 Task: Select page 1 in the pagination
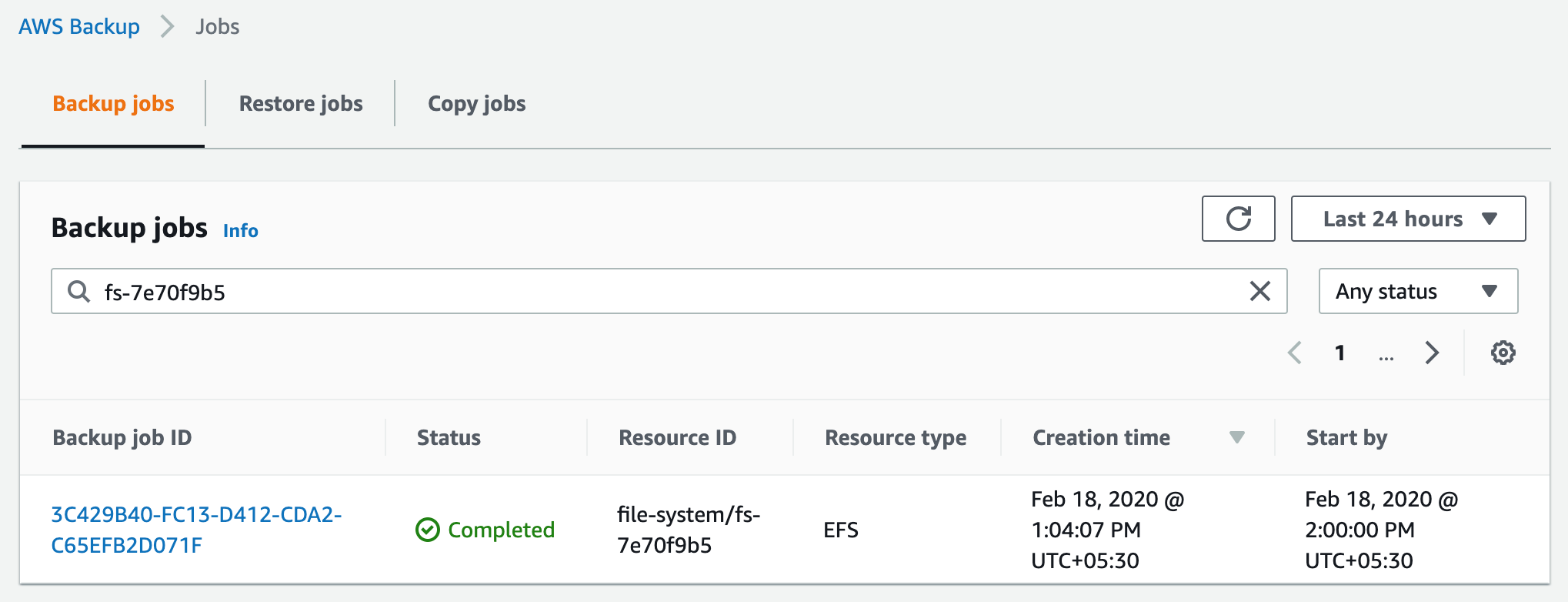tap(1340, 353)
